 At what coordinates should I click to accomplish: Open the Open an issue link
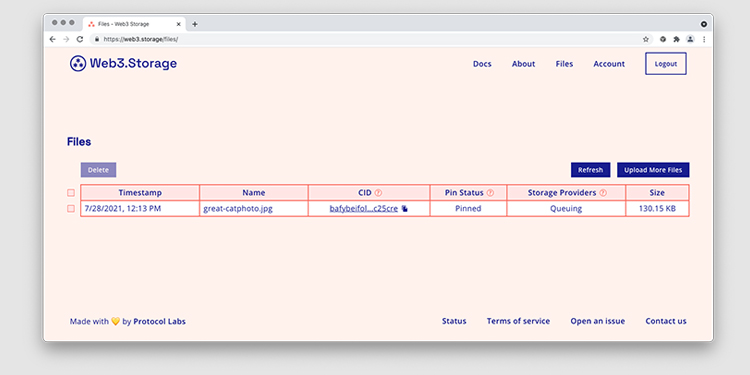click(597, 321)
